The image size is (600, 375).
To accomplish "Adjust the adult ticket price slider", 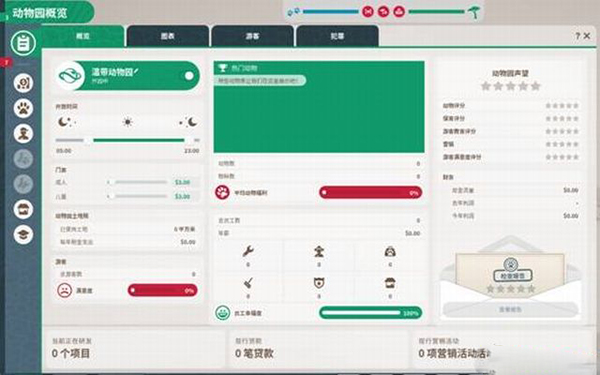I will (x=137, y=182).
